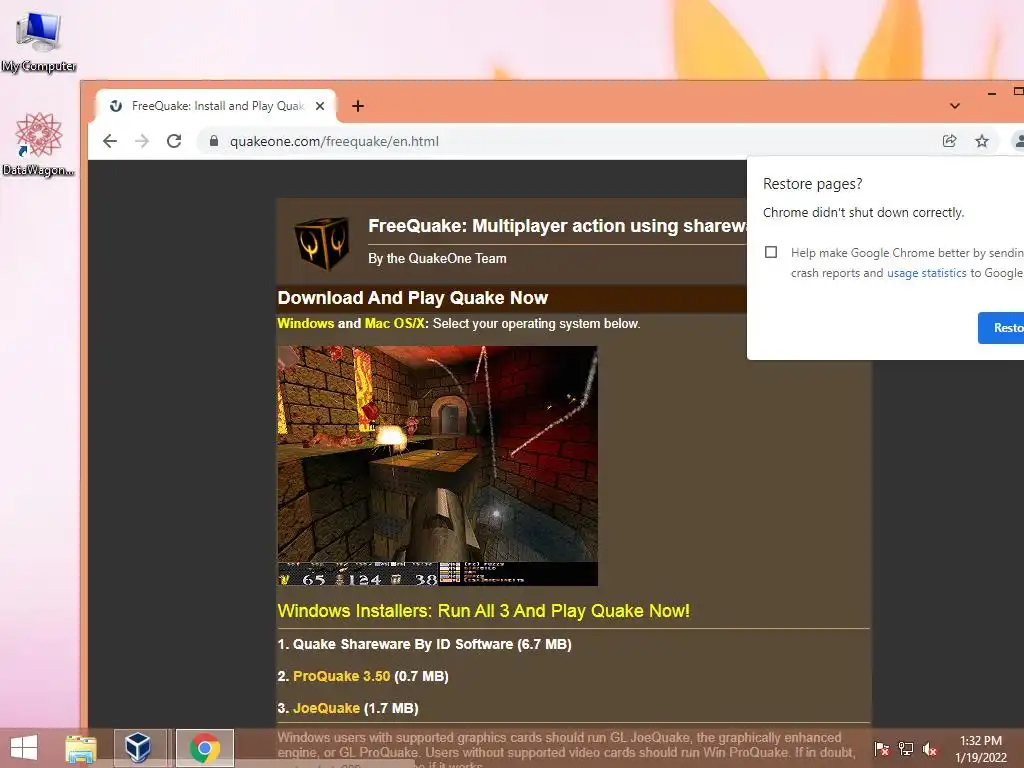Viewport: 1024px width, 768px height.
Task: Open the JoeQuake download link
Action: (x=327, y=708)
